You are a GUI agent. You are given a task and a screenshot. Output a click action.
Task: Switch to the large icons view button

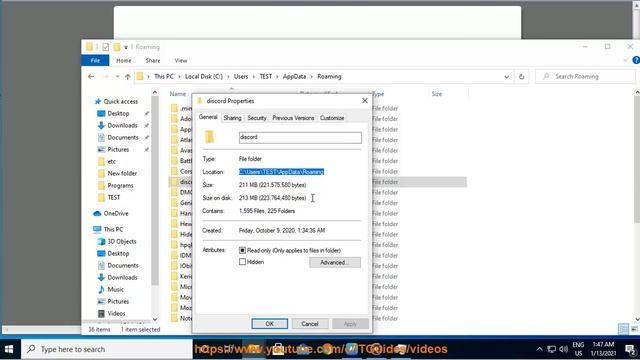pyautogui.click(x=634, y=329)
